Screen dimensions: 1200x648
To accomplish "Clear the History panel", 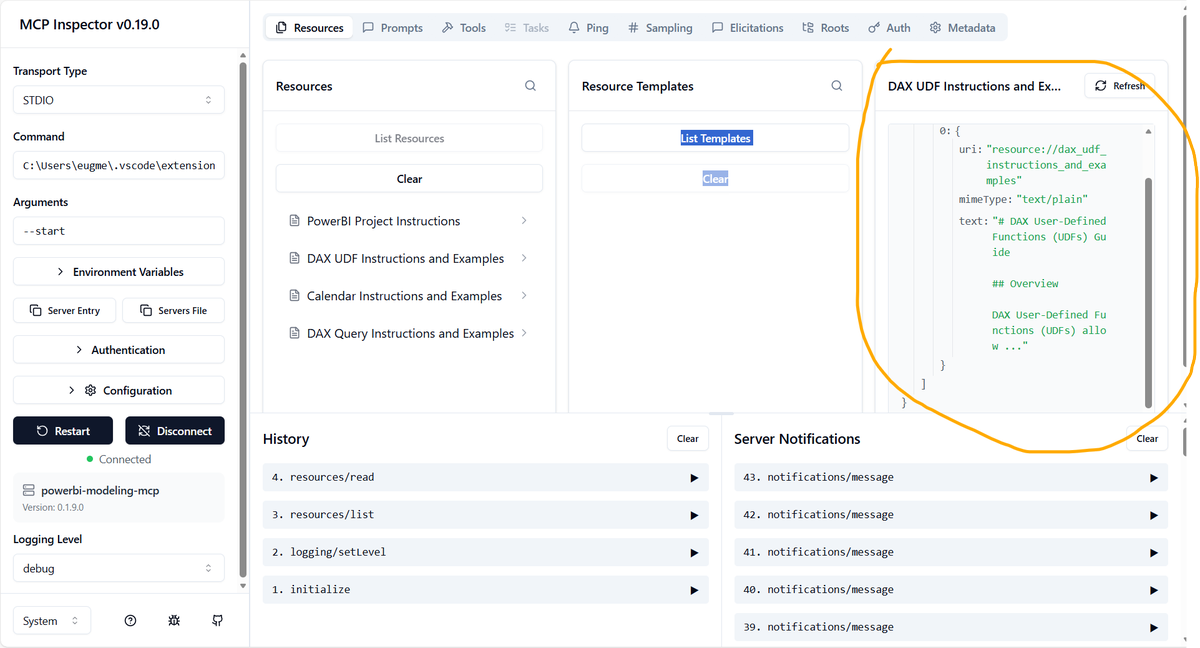I will [x=688, y=438].
